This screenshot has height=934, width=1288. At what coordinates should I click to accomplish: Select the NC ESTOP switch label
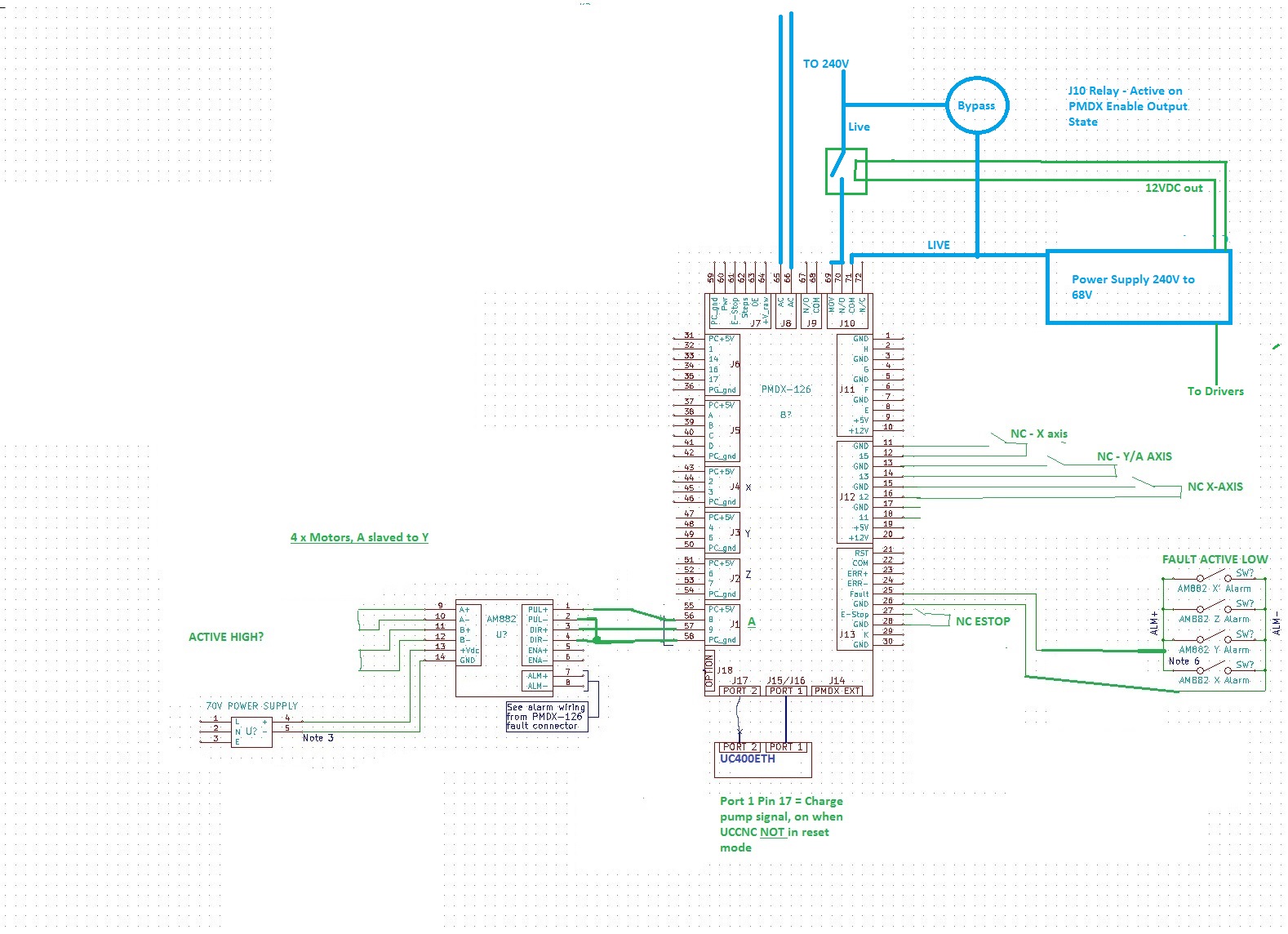[x=983, y=621]
